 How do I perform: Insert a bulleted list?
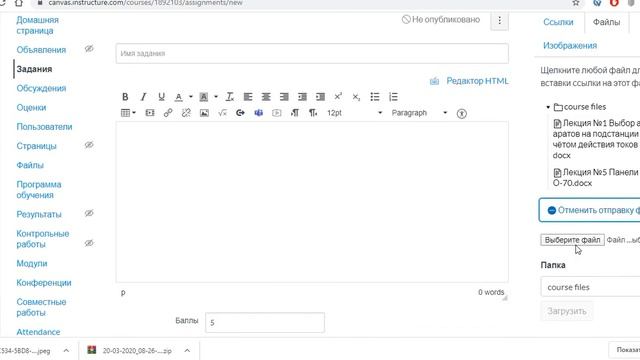[375, 97]
